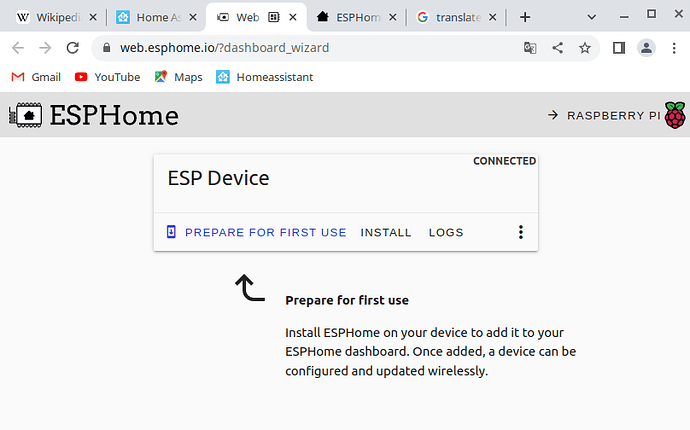Open the translate page icon
The height and width of the screenshot is (430, 690).
tap(530, 48)
